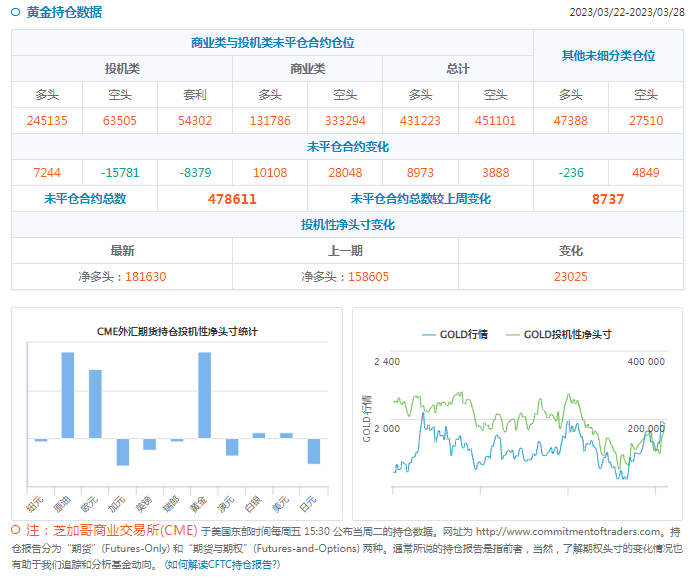Click the 总计 column group header

point(458,69)
